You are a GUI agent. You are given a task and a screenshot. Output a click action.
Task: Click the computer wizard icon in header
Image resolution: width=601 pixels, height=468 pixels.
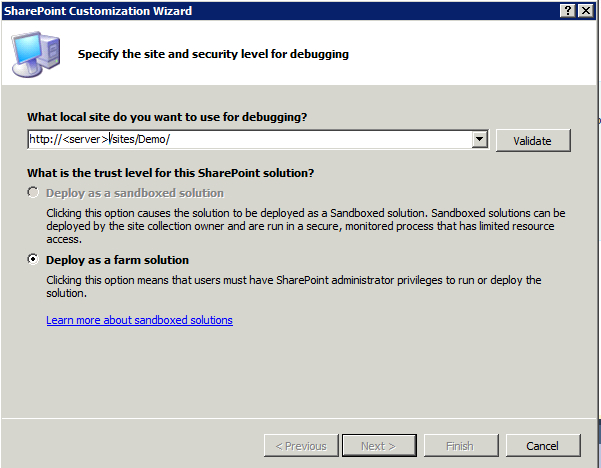(x=36, y=54)
